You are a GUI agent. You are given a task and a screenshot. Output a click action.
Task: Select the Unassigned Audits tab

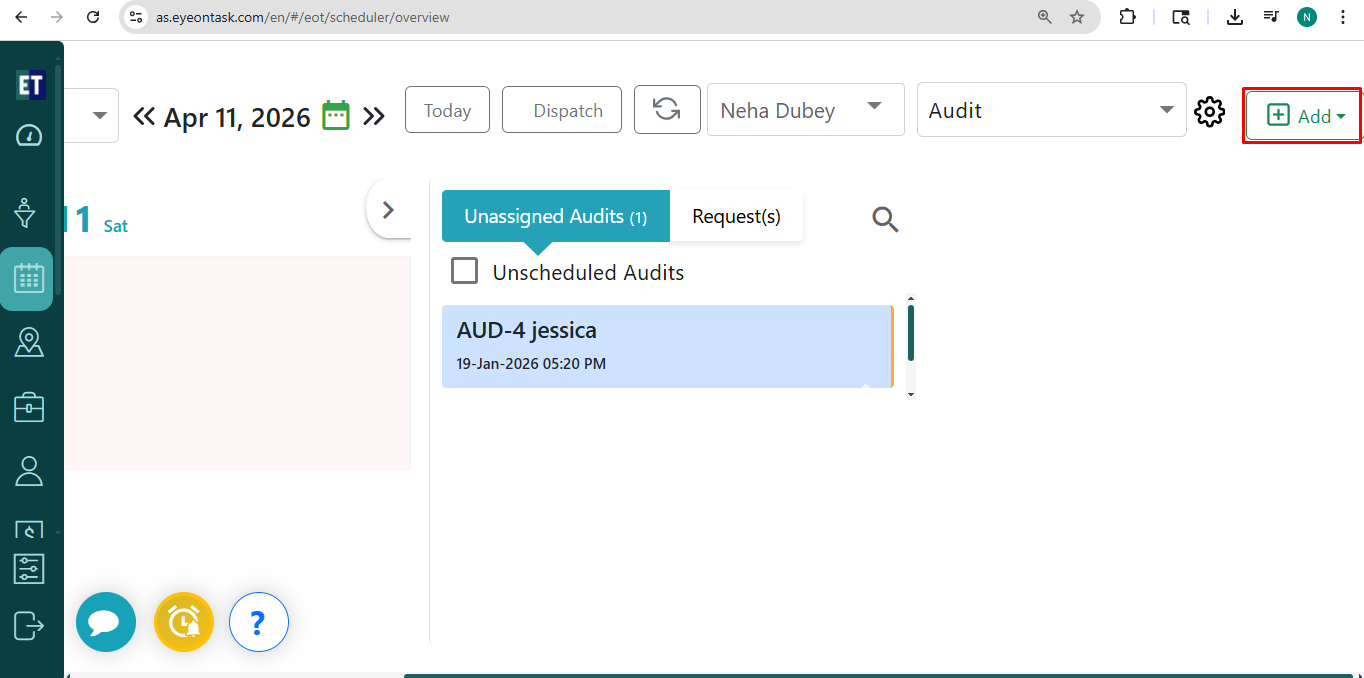click(555, 216)
